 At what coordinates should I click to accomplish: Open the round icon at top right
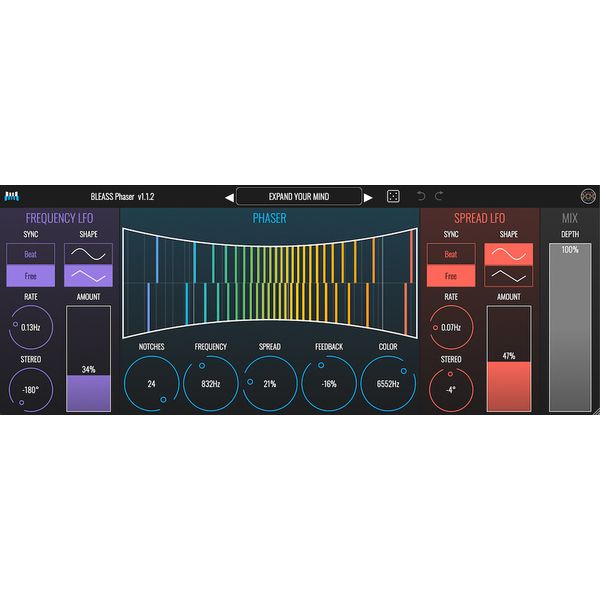point(588,196)
